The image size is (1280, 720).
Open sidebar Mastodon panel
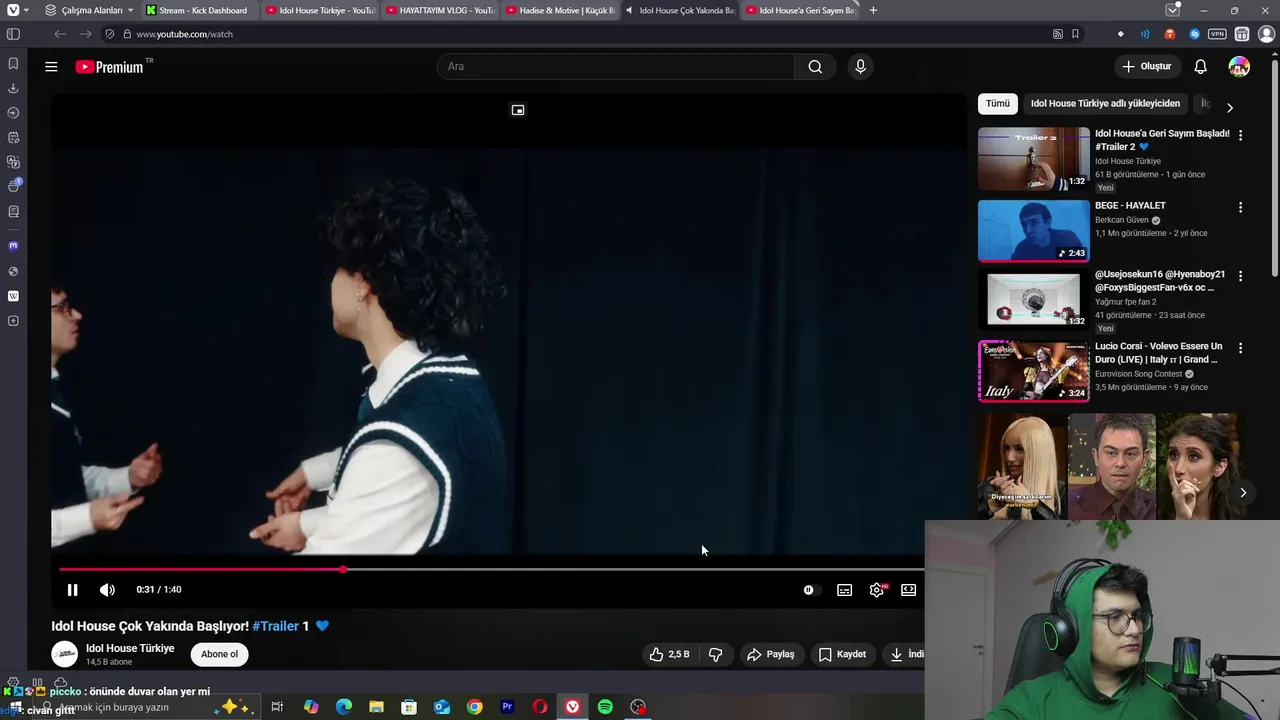click(13, 246)
